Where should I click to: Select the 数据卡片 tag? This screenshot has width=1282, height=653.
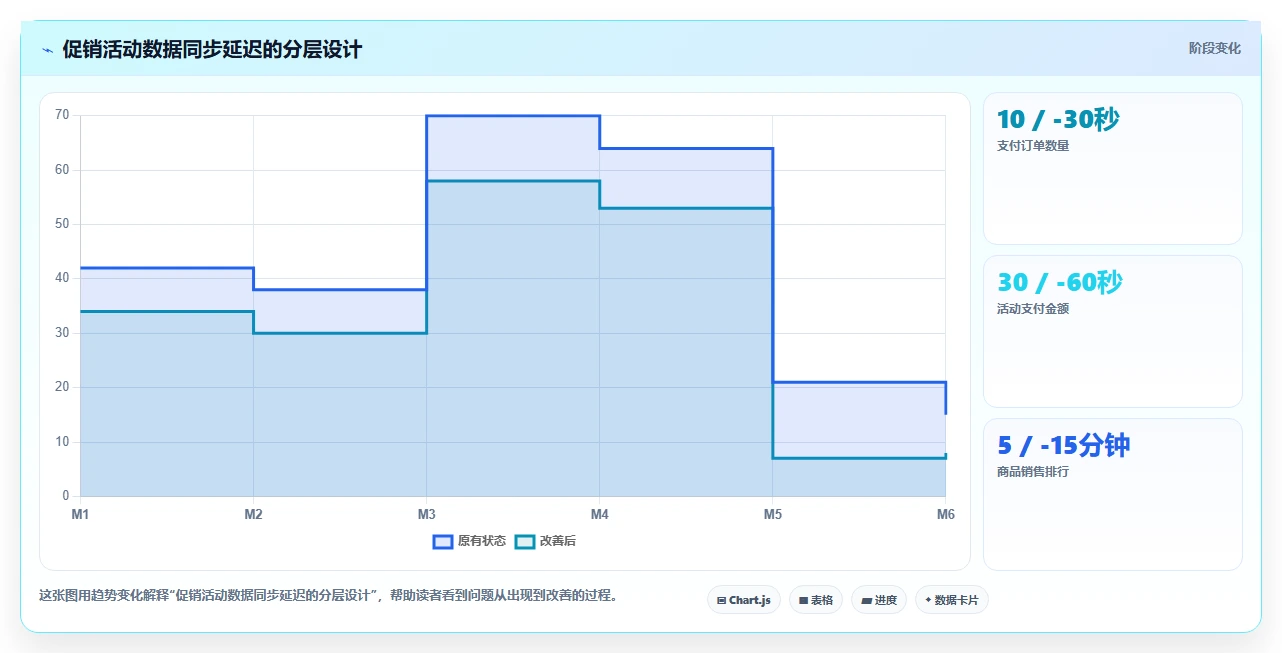tap(951, 600)
